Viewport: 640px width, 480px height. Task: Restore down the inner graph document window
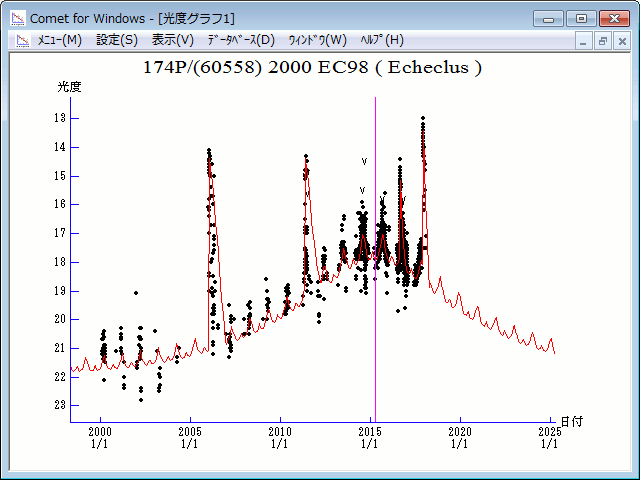tap(603, 41)
